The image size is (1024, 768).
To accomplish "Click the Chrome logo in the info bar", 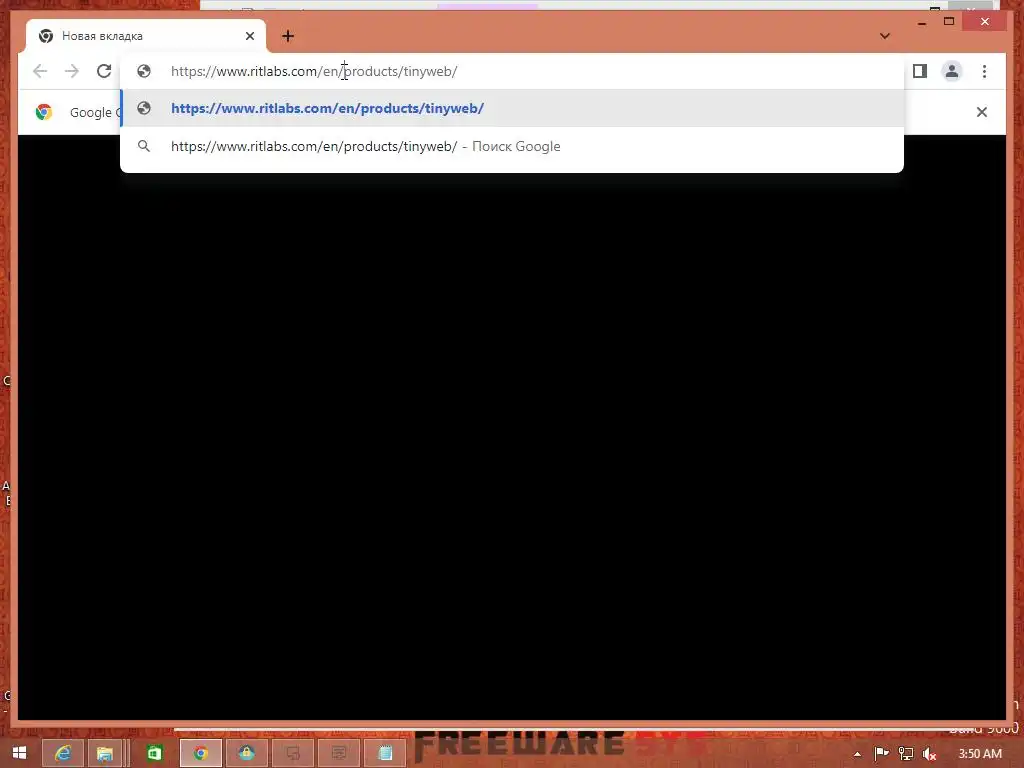I will coord(44,112).
